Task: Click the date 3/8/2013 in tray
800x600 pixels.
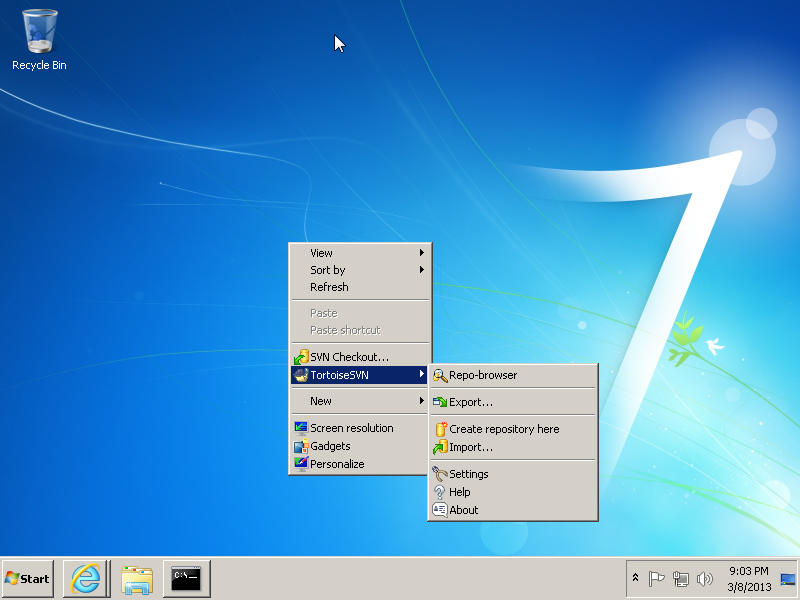Action: 749,587
